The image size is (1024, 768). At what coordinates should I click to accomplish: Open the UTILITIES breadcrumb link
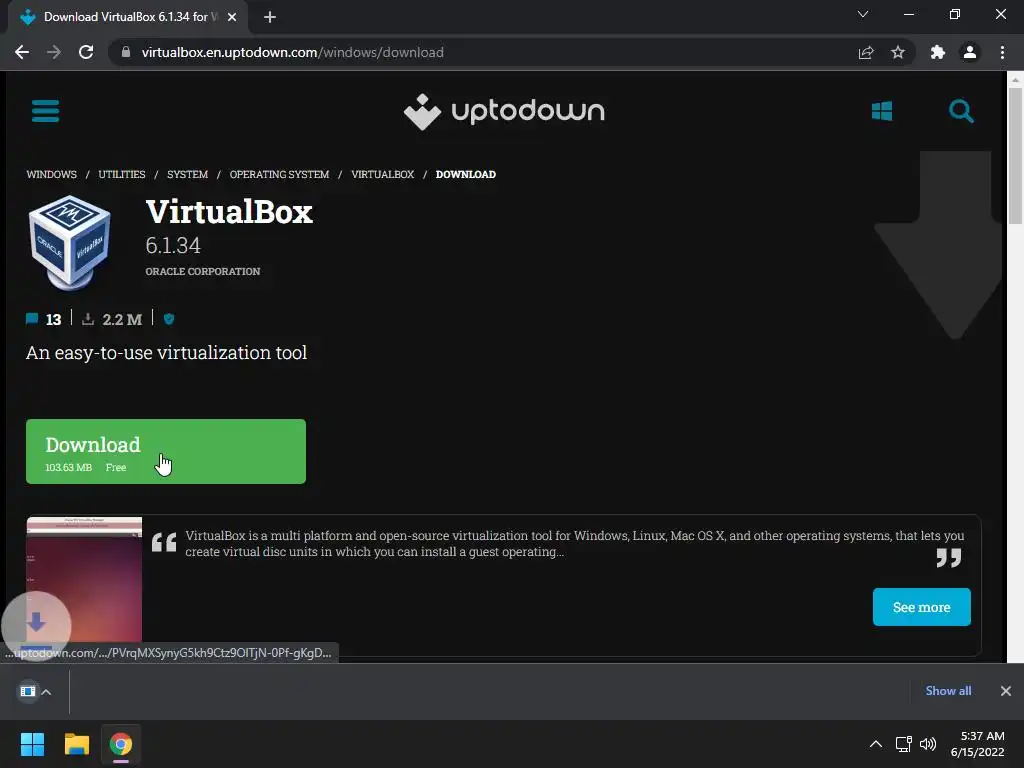[122, 174]
